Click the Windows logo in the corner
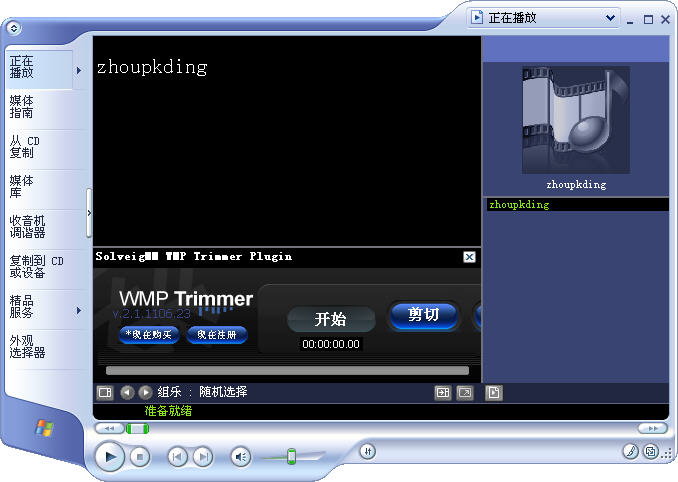 (44, 428)
